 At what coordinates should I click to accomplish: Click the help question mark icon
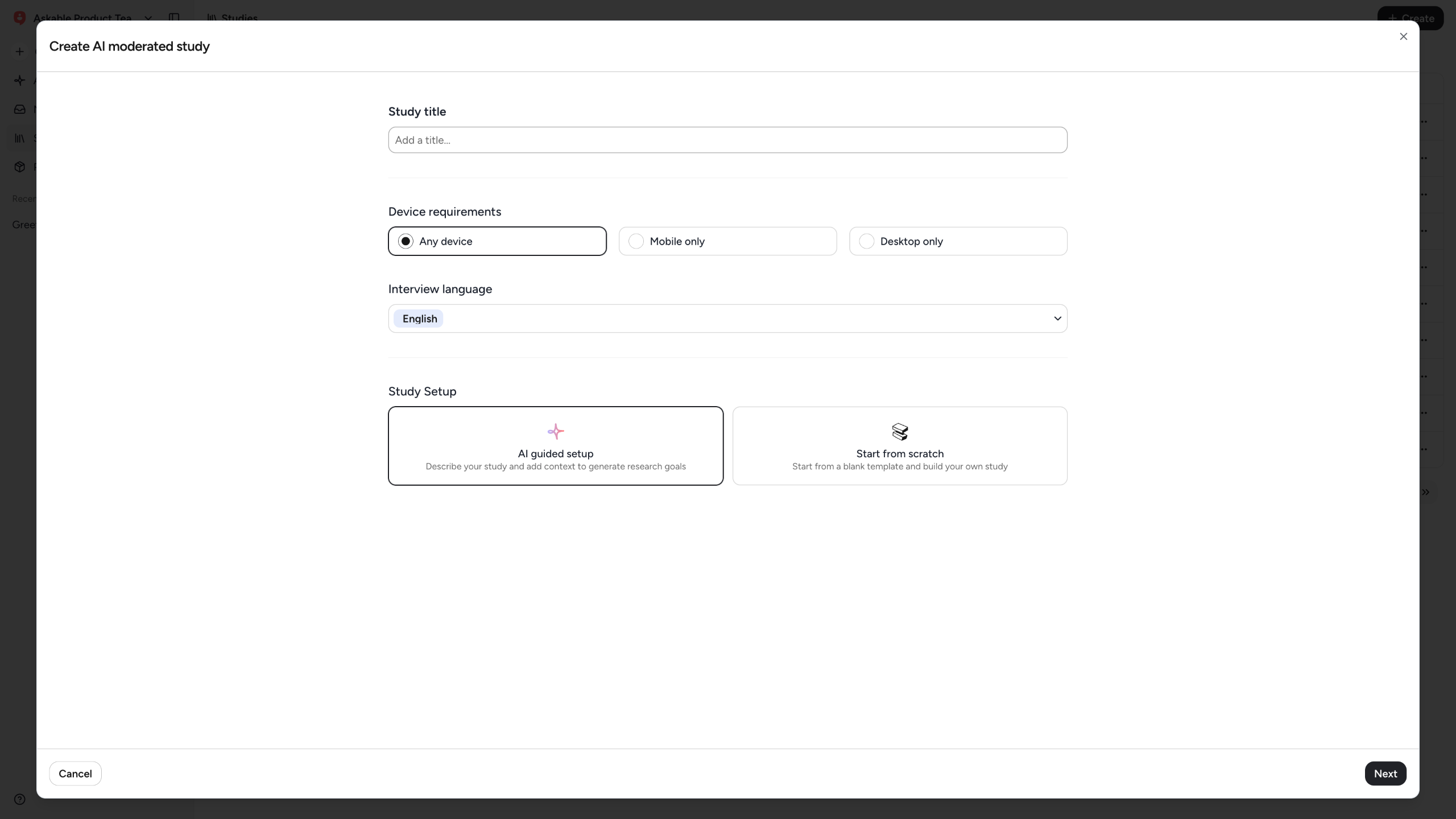tap(20, 799)
